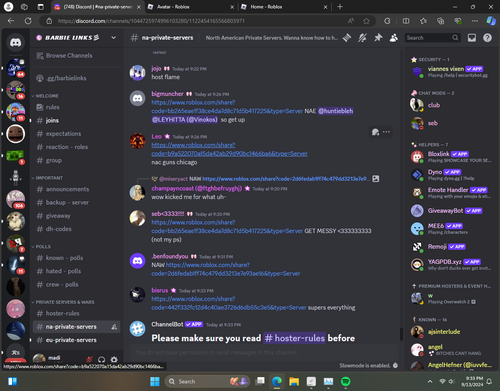Open Bloxlink bot in member list

click(x=452, y=156)
